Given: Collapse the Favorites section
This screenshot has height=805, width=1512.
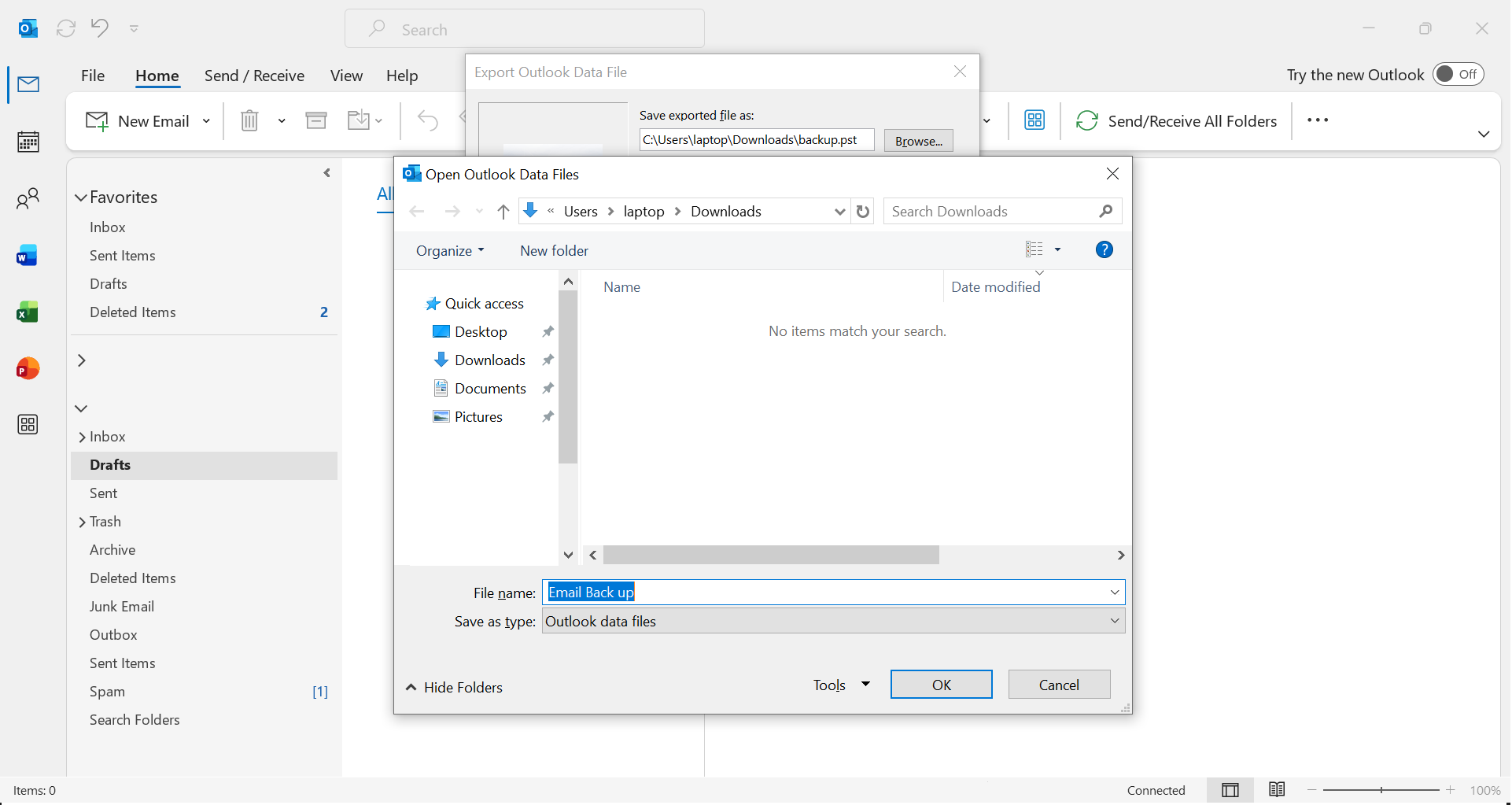Looking at the screenshot, I should point(81,198).
